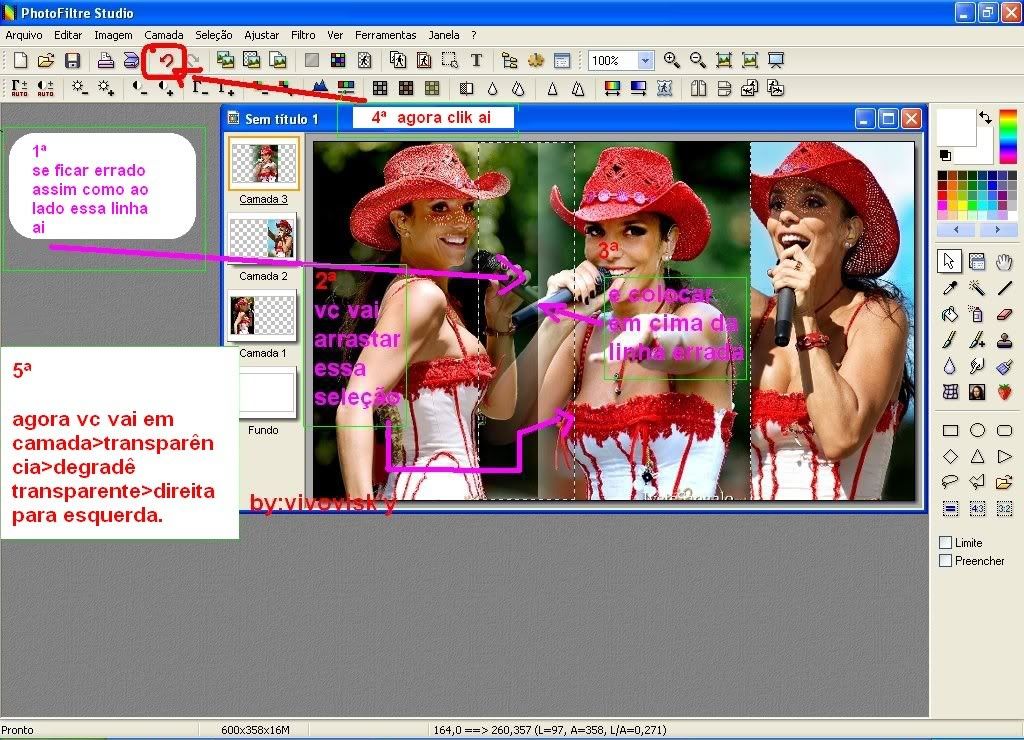This screenshot has width=1024, height=740.
Task: Select the Paint Bucket fill tool
Action: (950, 314)
